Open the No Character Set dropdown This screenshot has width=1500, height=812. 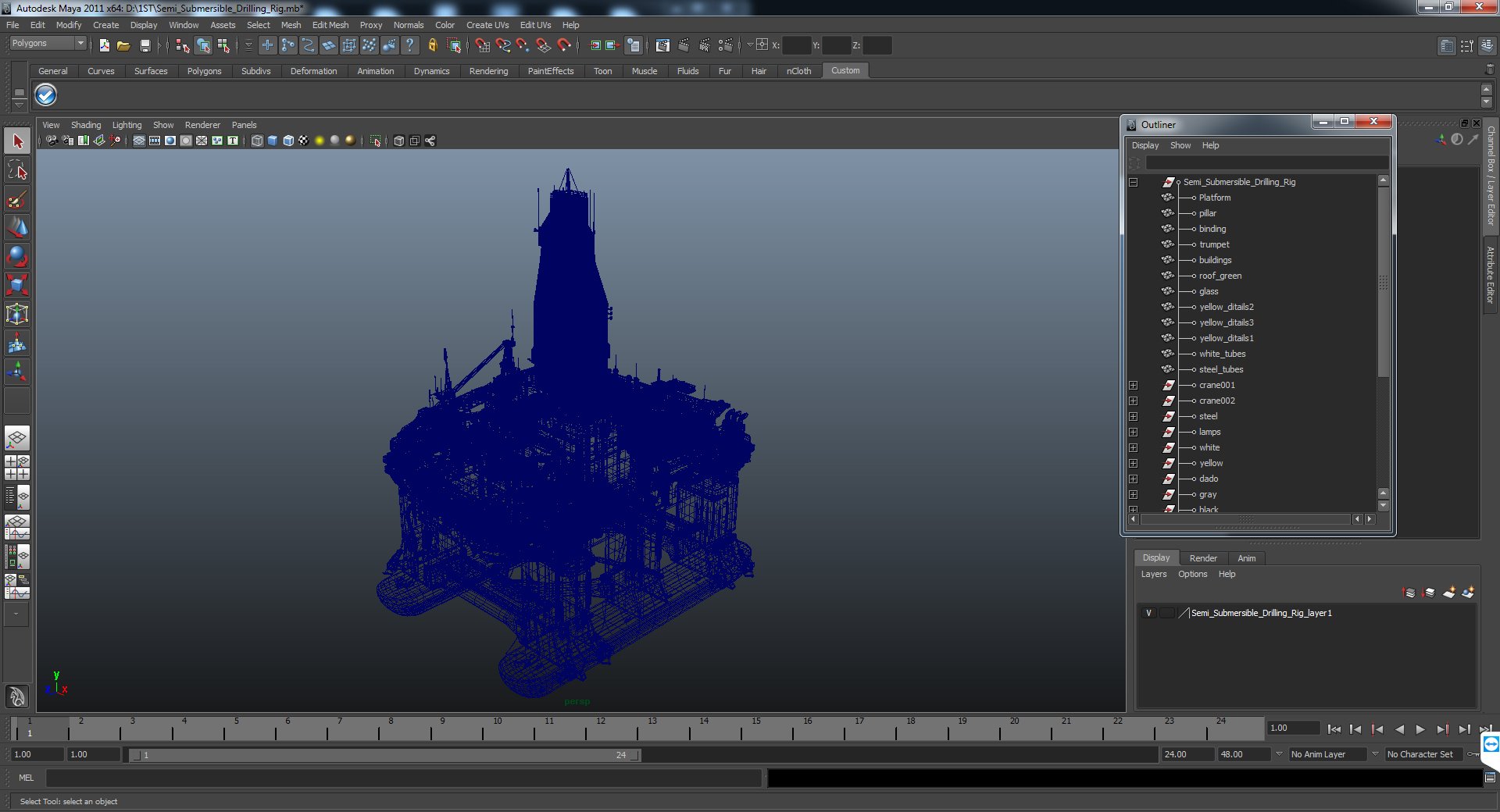1424,754
